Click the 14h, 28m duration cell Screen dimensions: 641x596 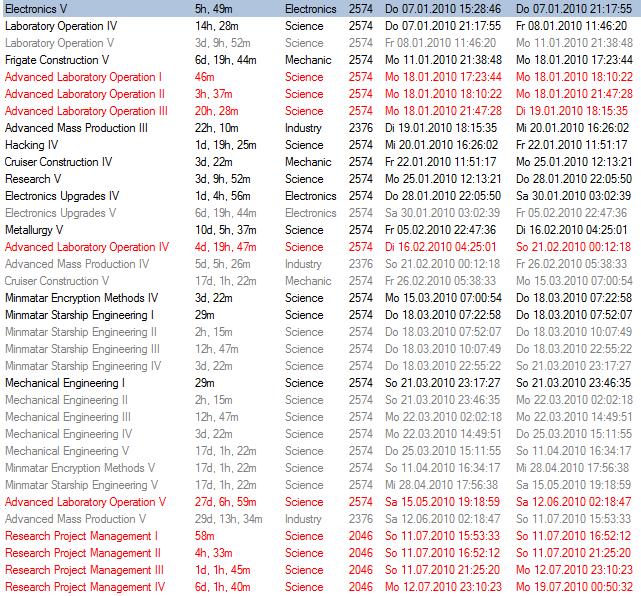coord(216,26)
